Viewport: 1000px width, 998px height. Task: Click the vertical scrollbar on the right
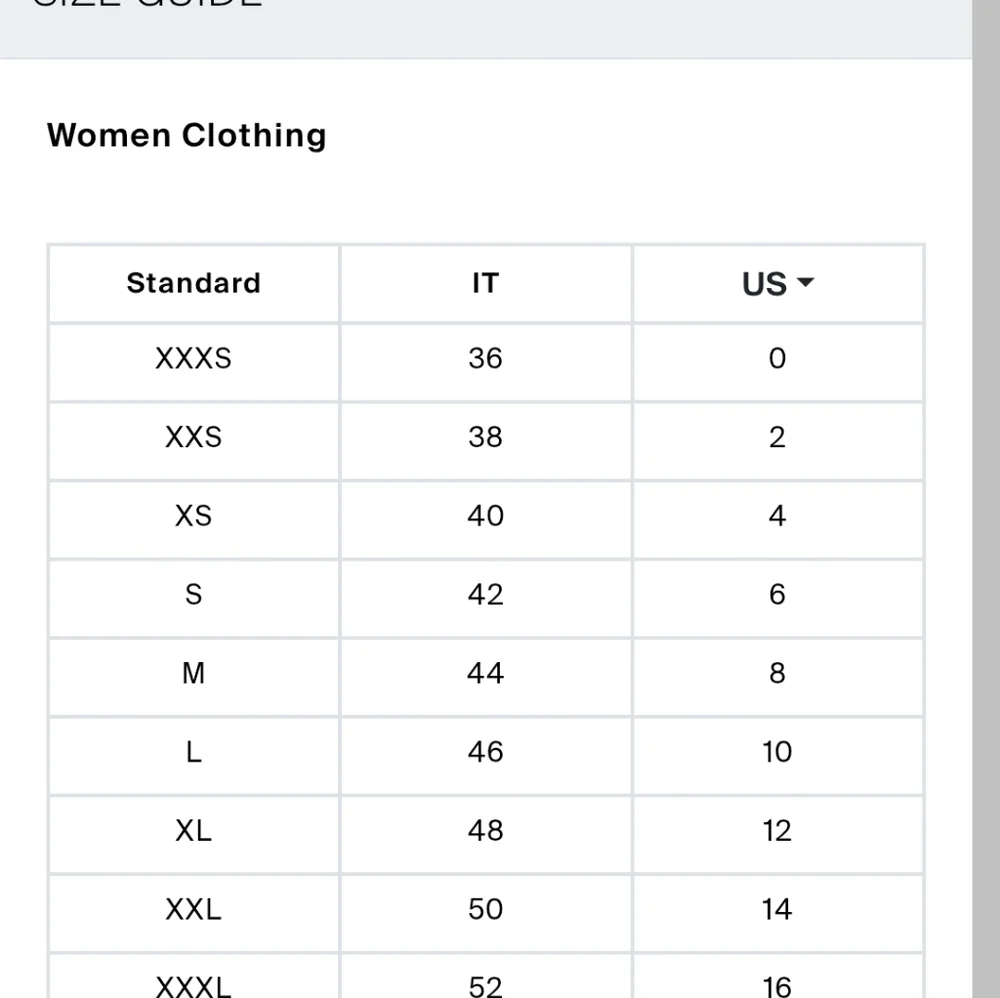click(986, 500)
